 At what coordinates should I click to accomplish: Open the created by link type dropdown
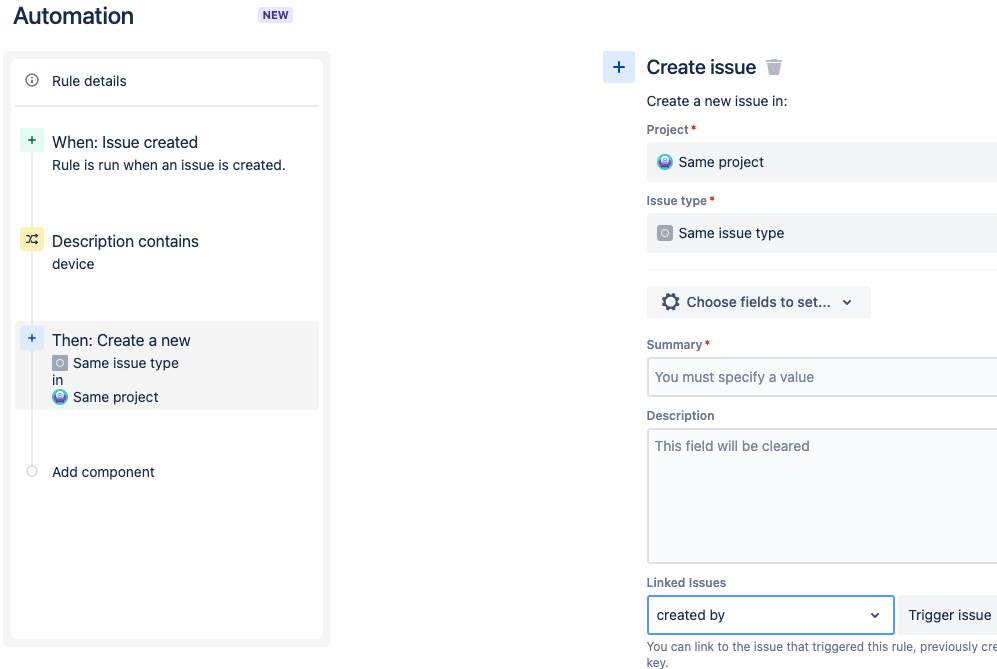[x=771, y=615]
